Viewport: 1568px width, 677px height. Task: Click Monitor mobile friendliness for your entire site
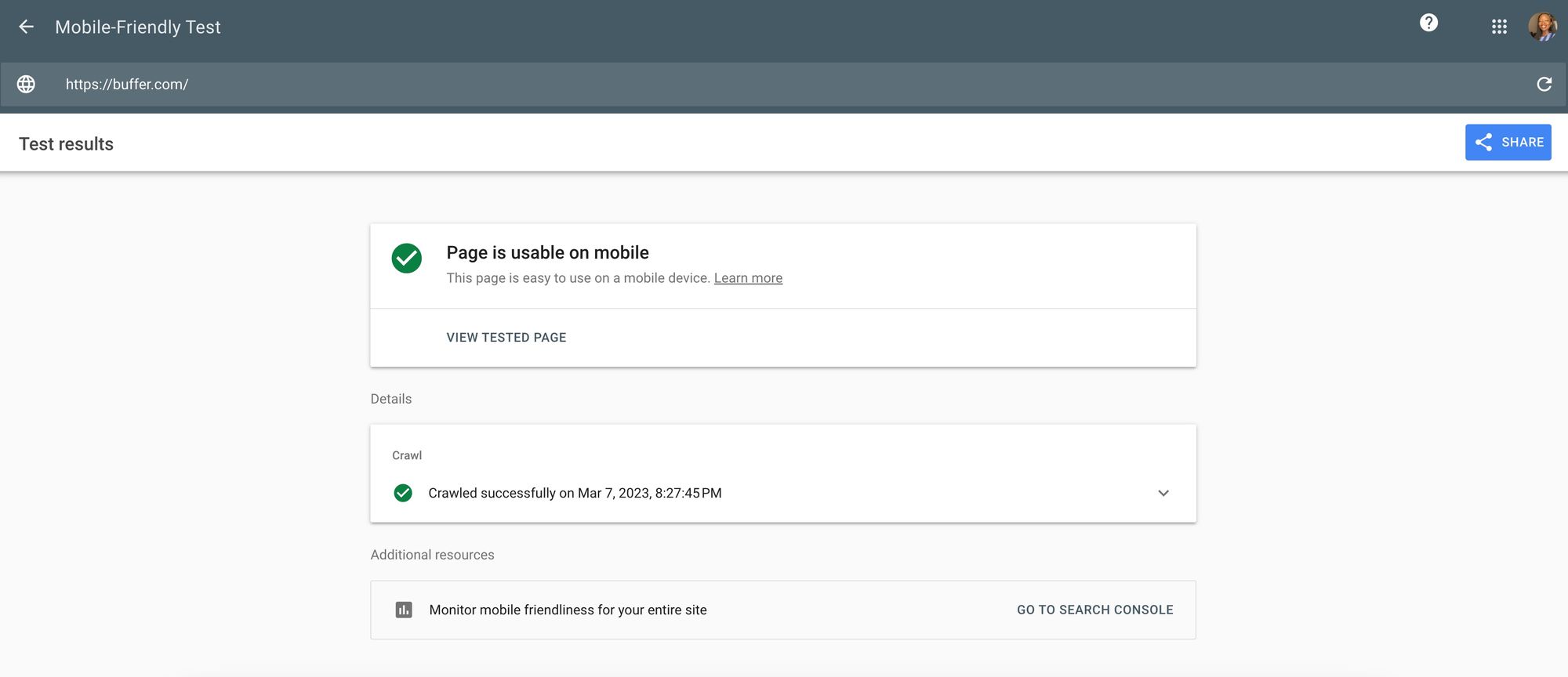click(x=568, y=610)
